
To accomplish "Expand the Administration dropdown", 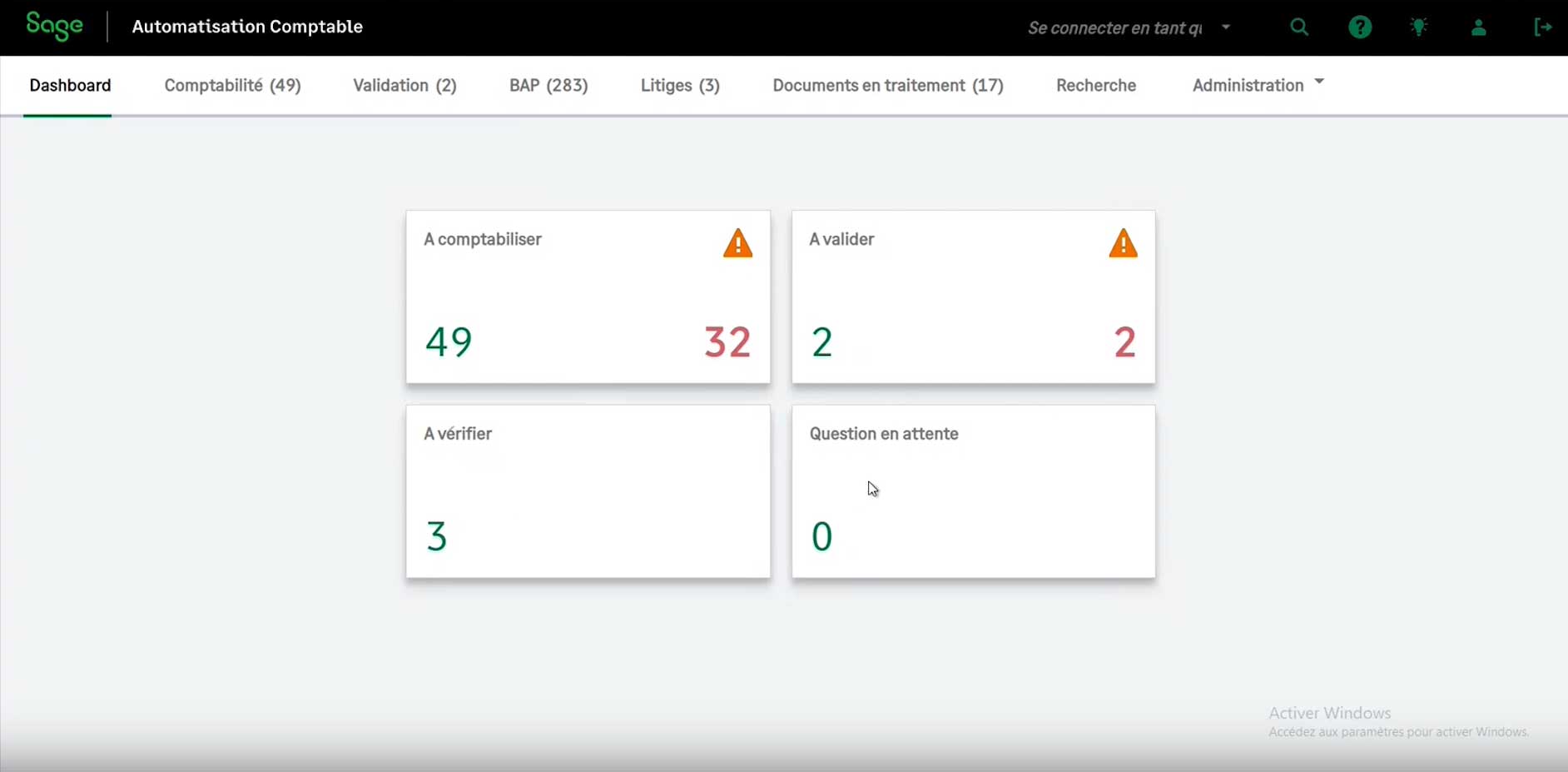I will pos(1248,85).
